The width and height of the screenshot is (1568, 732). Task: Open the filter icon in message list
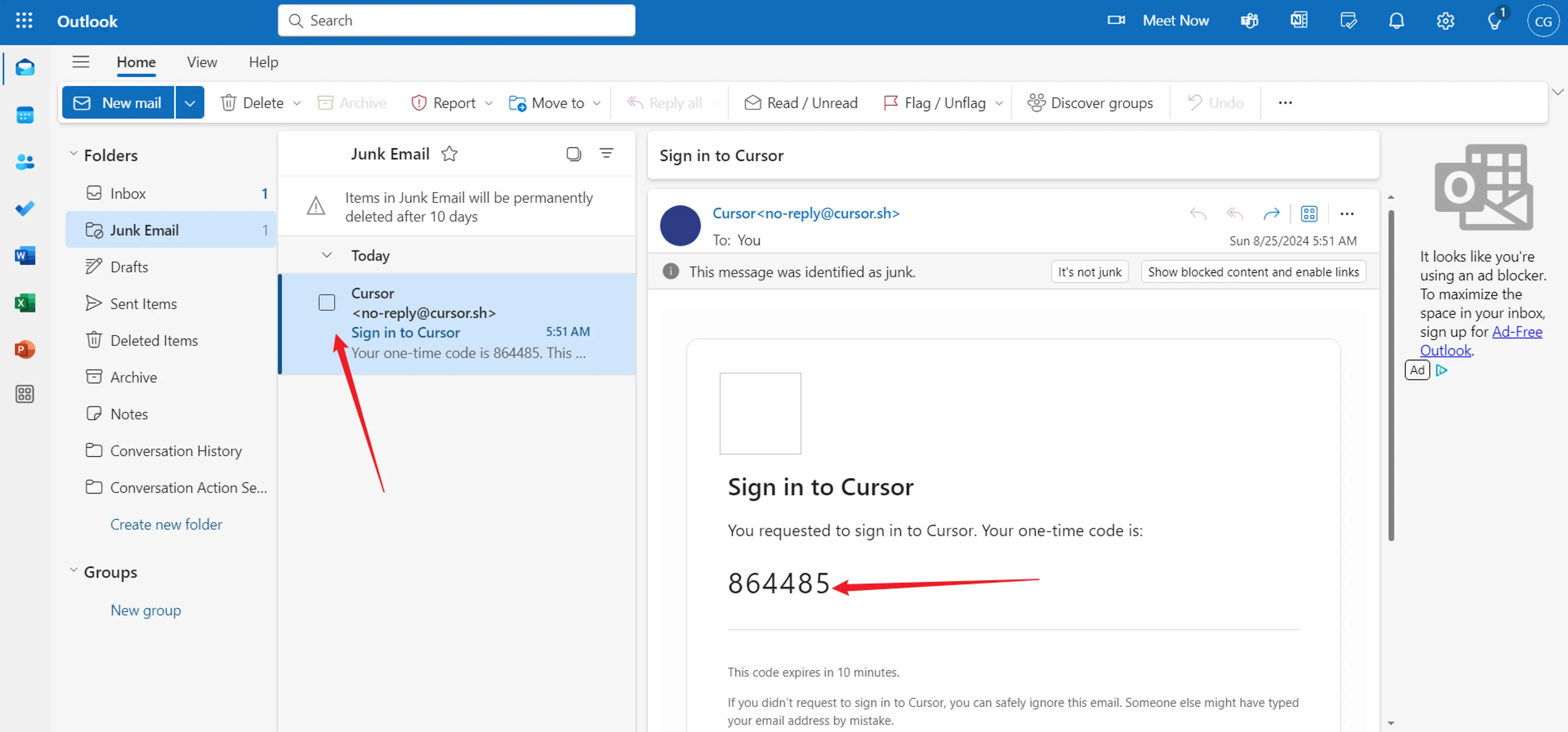(x=606, y=154)
